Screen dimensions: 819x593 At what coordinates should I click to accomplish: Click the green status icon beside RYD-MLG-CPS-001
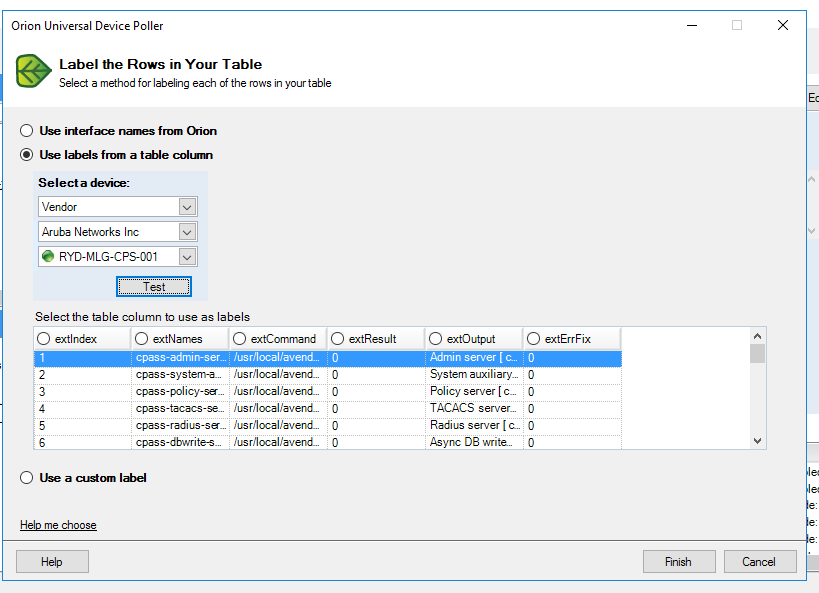pyautogui.click(x=48, y=257)
